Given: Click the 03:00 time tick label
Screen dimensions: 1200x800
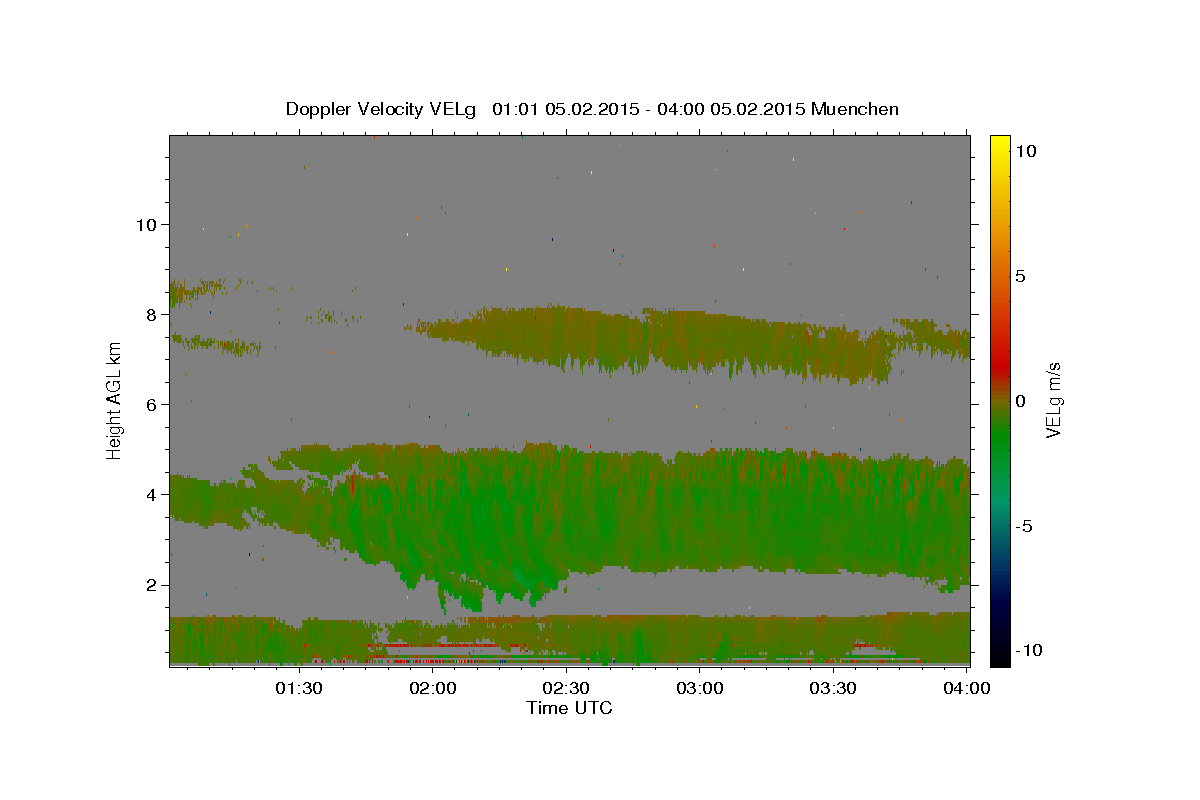Looking at the screenshot, I should tap(701, 688).
